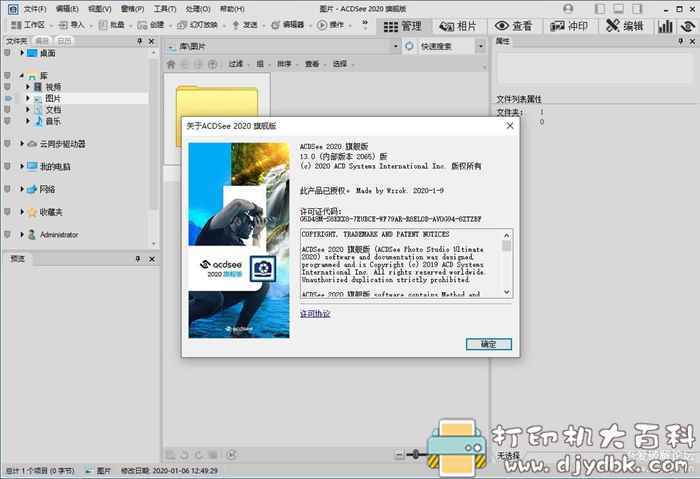
Task: Click the Import toolbar button
Action: 71,25
